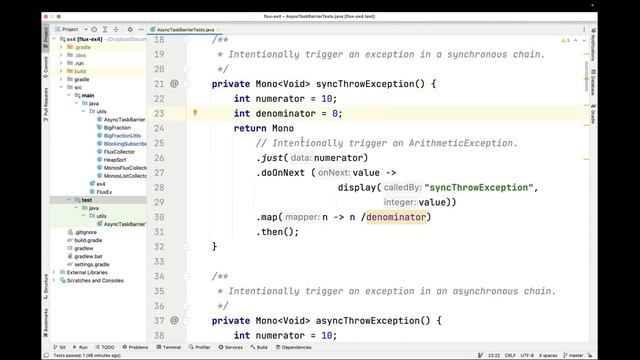The image size is (640, 360).
Task: Select the ex4 class file in tree
Action: tap(98, 184)
